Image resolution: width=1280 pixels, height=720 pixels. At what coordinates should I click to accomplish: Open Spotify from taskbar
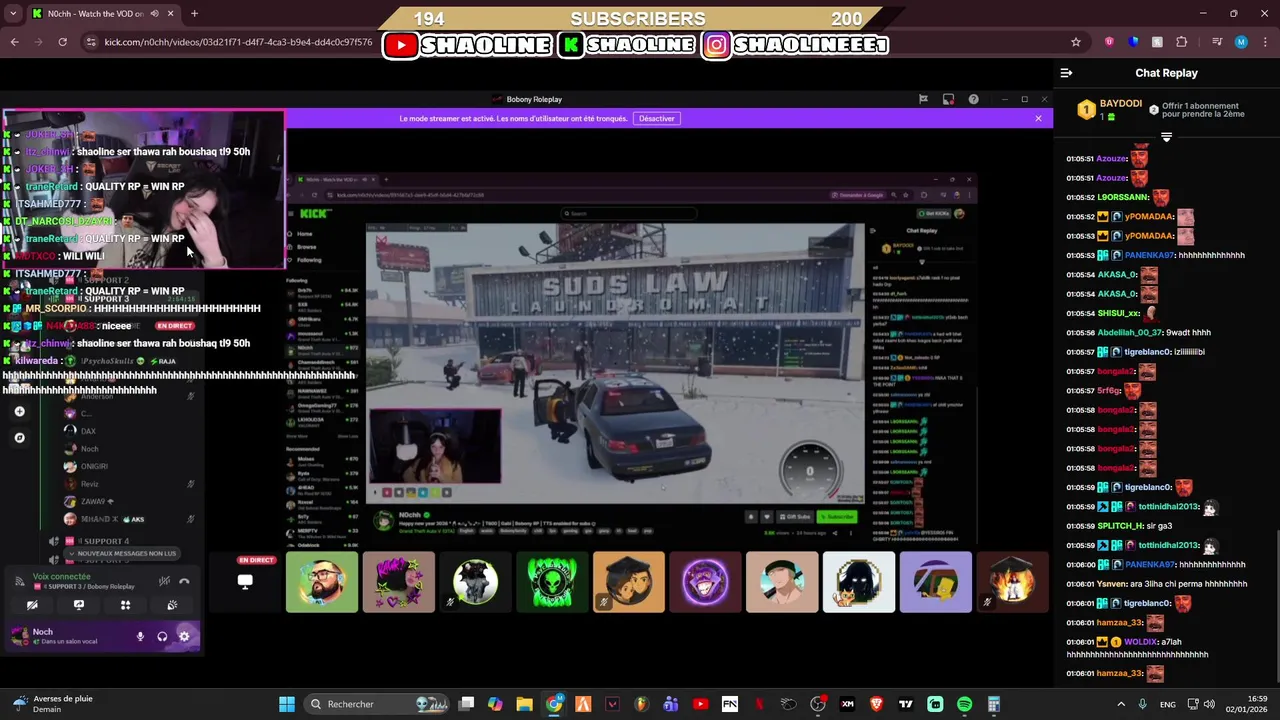click(964, 704)
